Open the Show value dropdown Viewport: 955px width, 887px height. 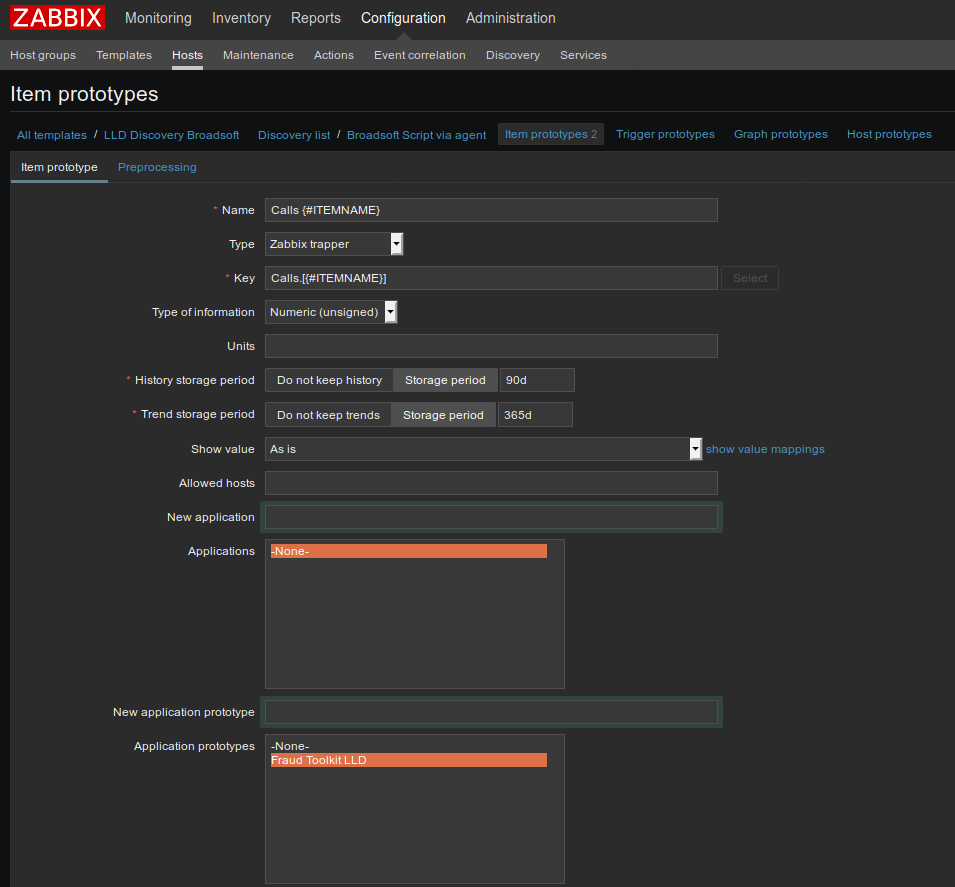point(484,449)
